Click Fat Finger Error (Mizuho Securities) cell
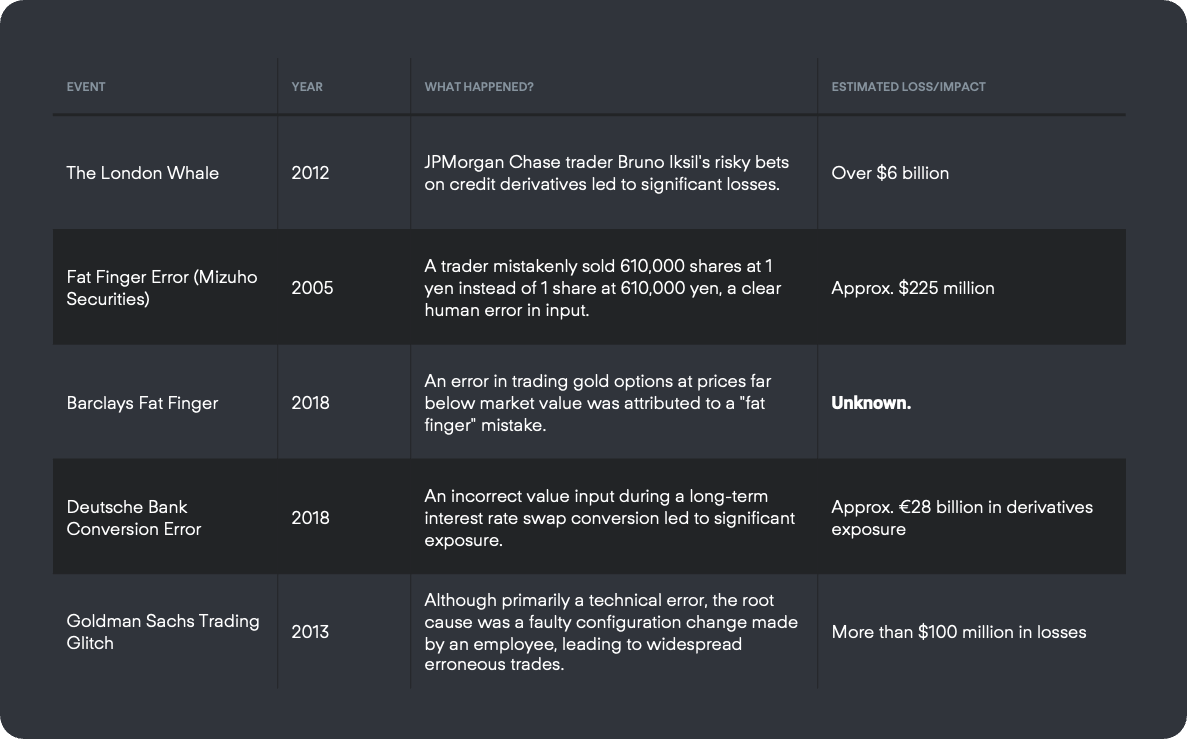Image resolution: width=1188 pixels, height=740 pixels. [162, 288]
